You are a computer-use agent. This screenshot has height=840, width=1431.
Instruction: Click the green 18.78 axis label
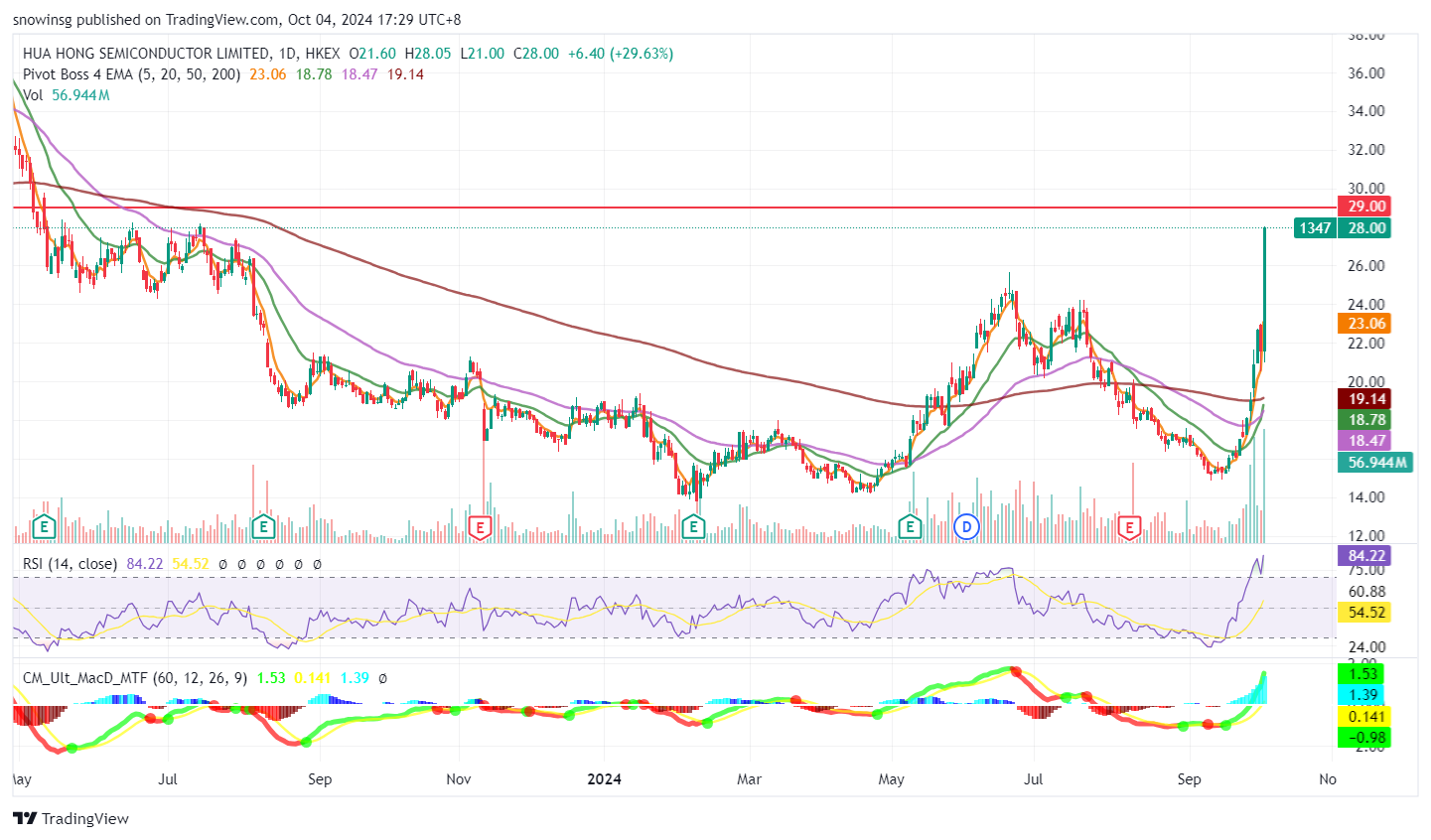point(1364,420)
